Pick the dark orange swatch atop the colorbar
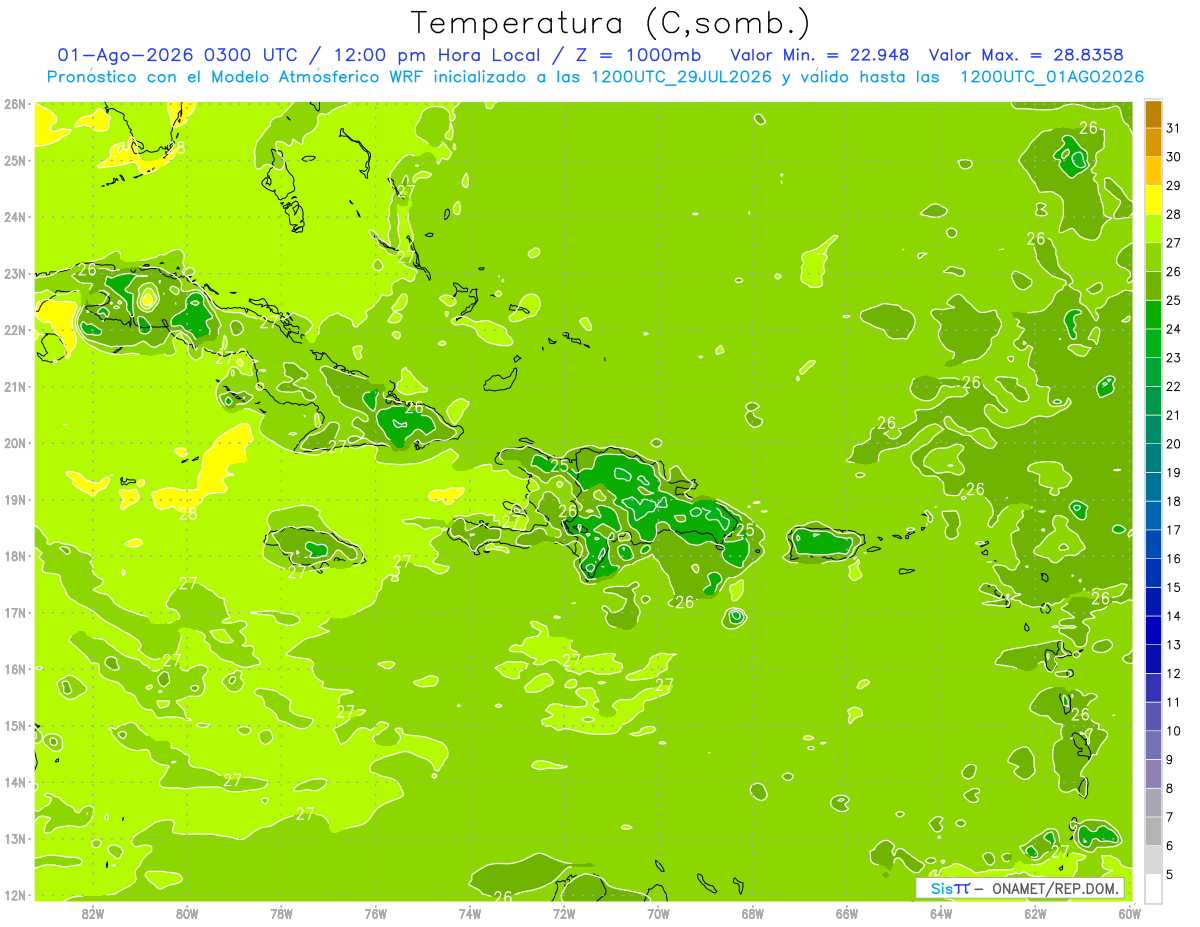The image size is (1200, 927). coord(1153,114)
